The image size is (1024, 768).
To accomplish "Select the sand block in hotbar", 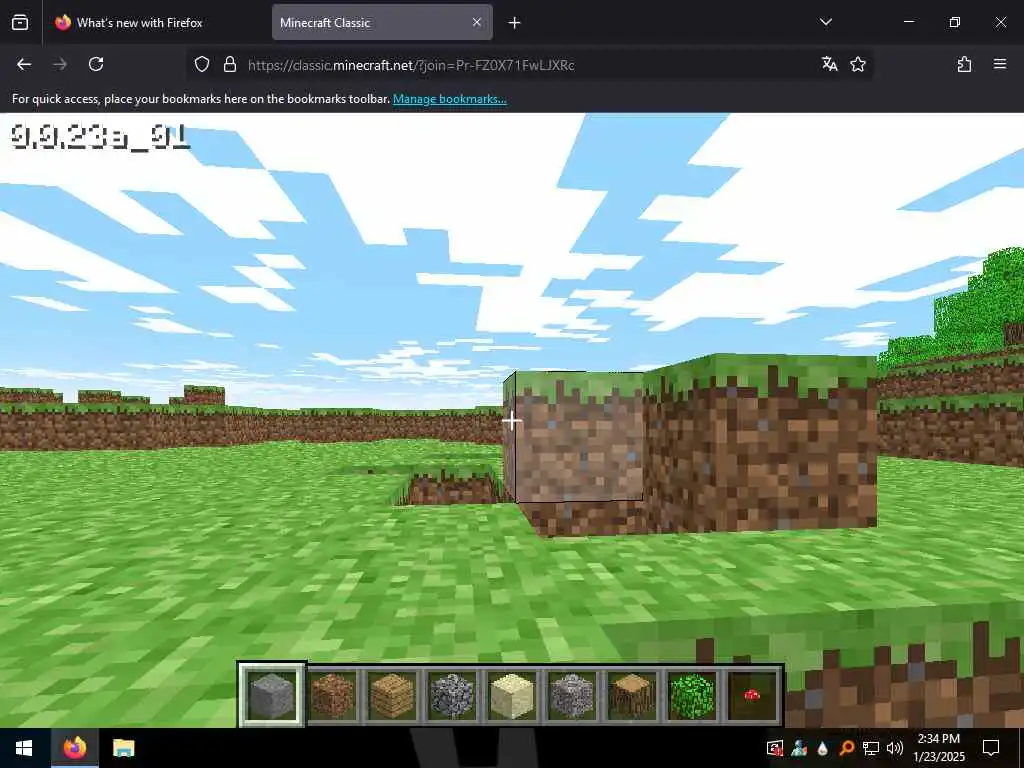I will pyautogui.click(x=512, y=695).
